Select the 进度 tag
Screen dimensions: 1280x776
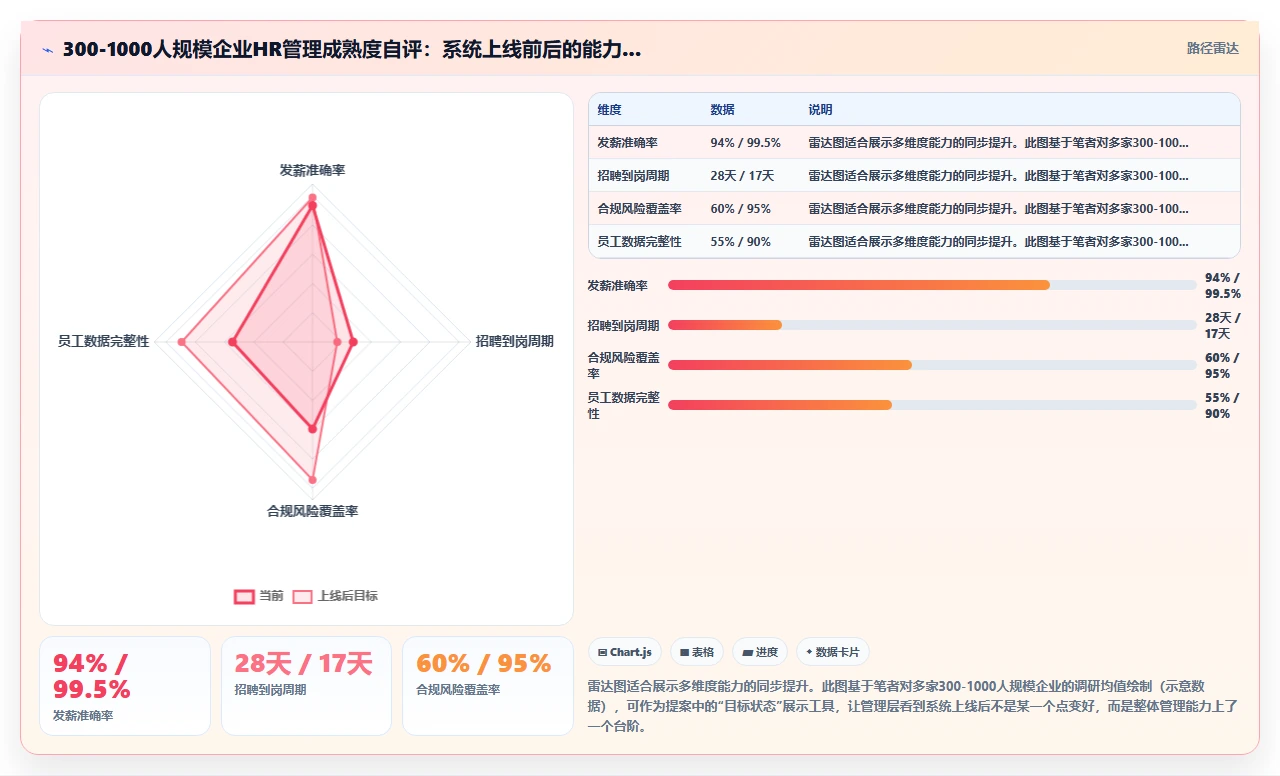pyautogui.click(x=760, y=652)
